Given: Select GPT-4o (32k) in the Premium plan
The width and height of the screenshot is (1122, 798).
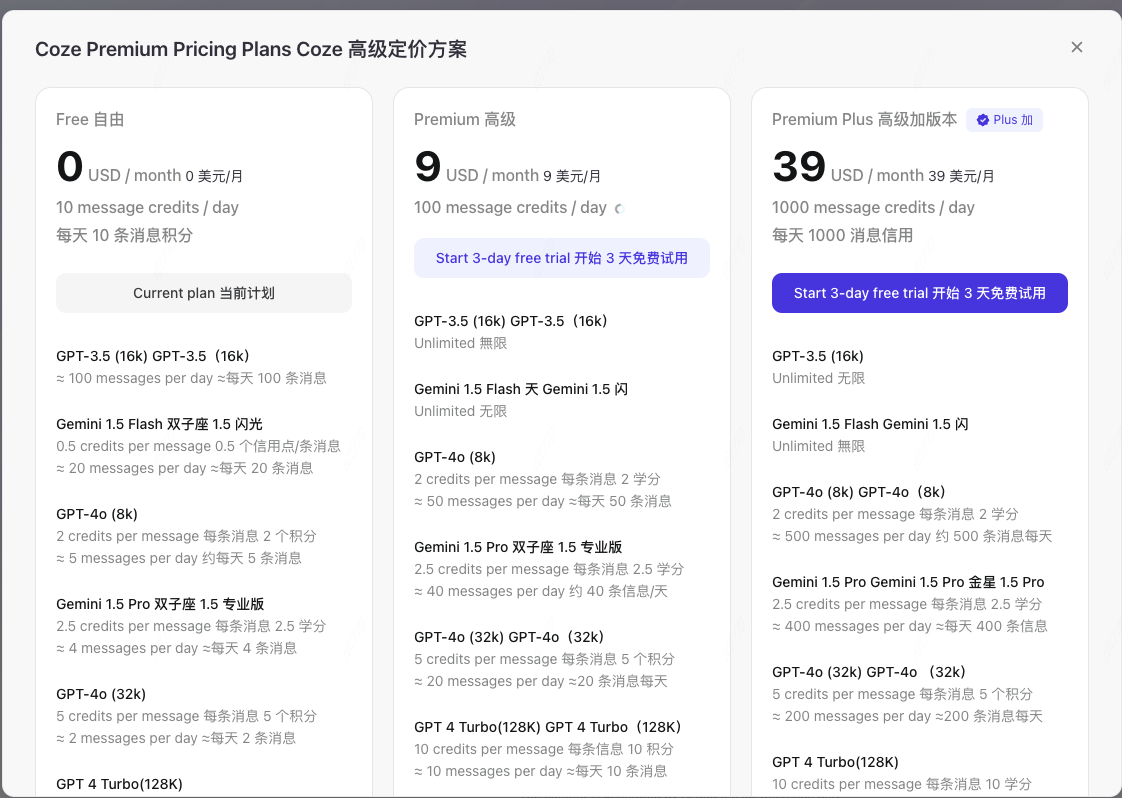Looking at the screenshot, I should tap(509, 638).
